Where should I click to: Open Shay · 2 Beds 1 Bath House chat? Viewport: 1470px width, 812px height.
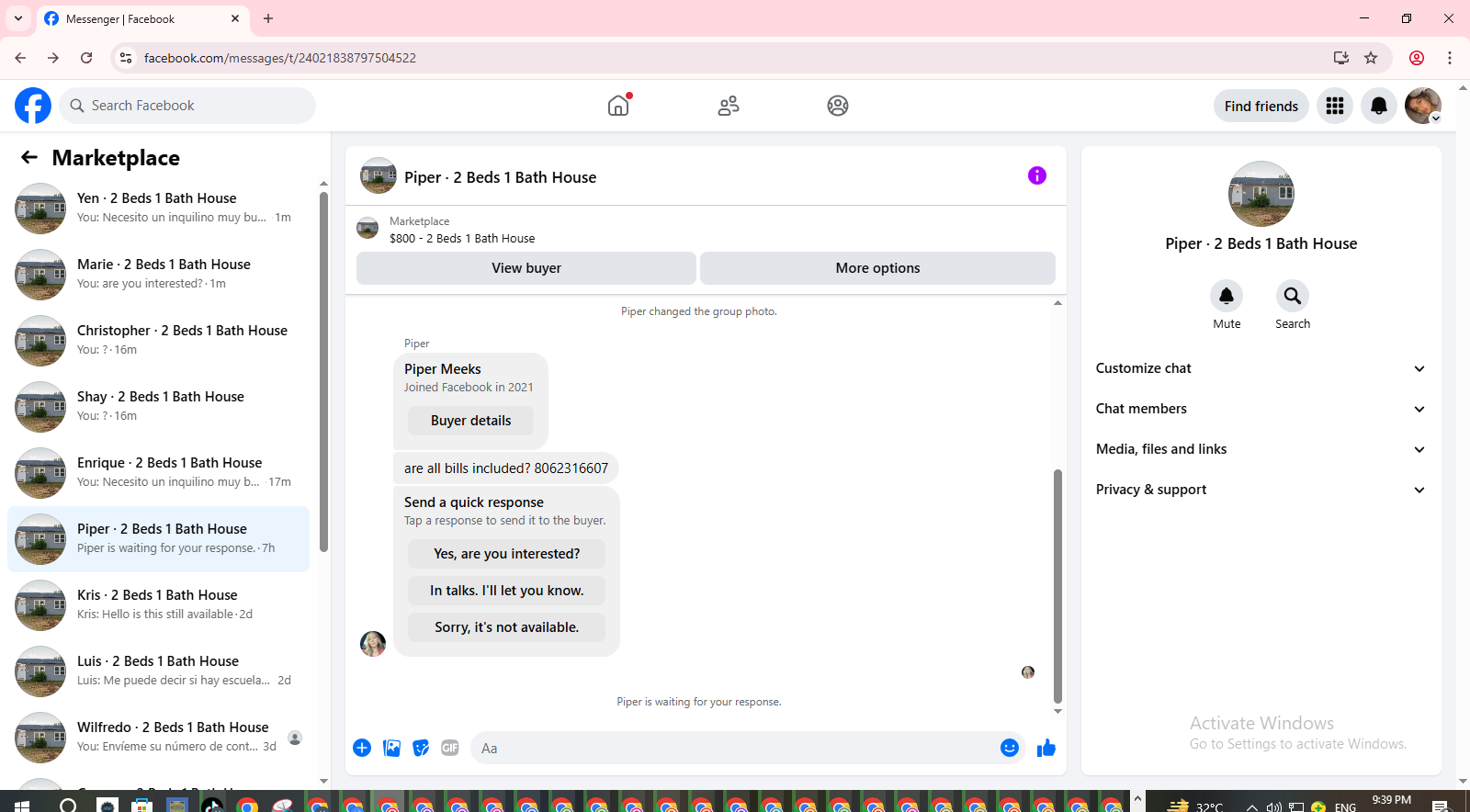[158, 407]
